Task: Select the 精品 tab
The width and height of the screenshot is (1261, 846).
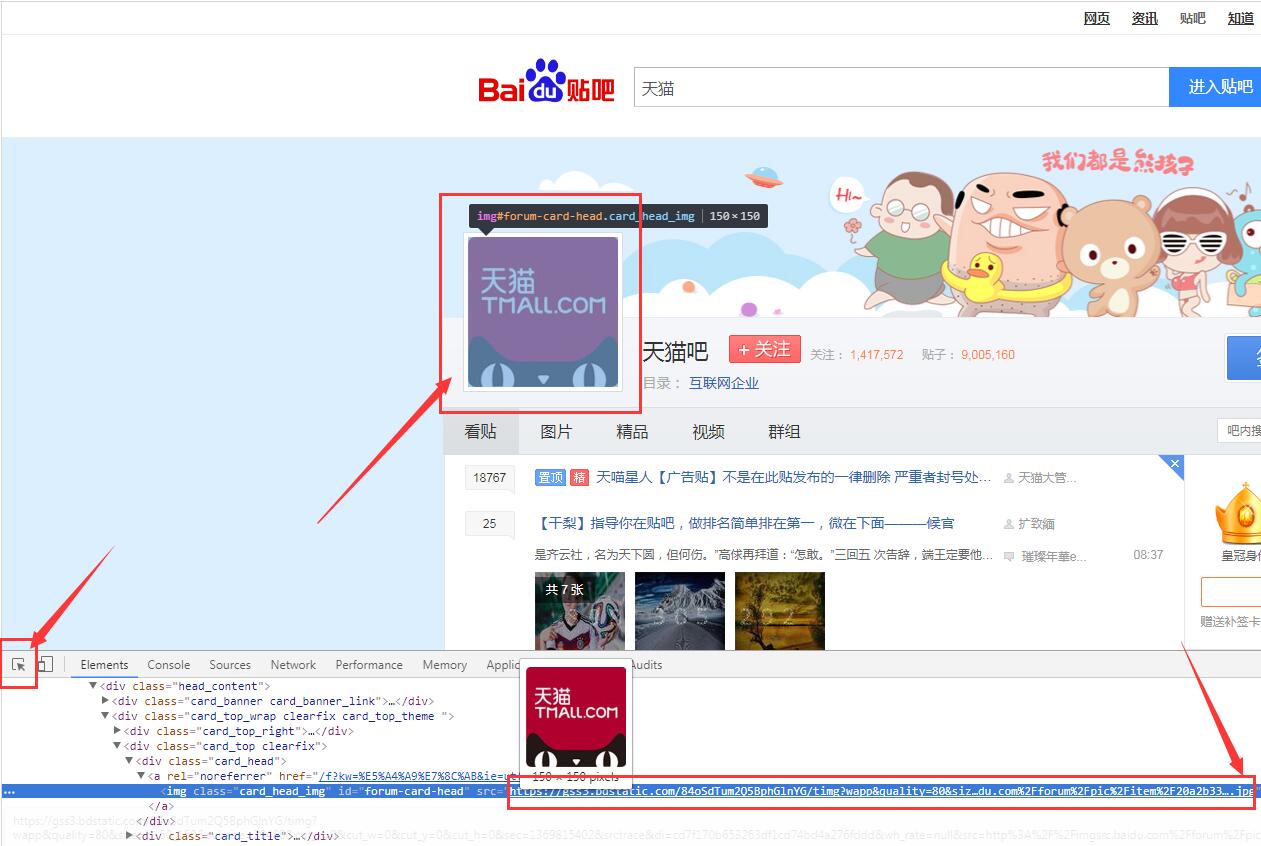Action: (x=632, y=432)
